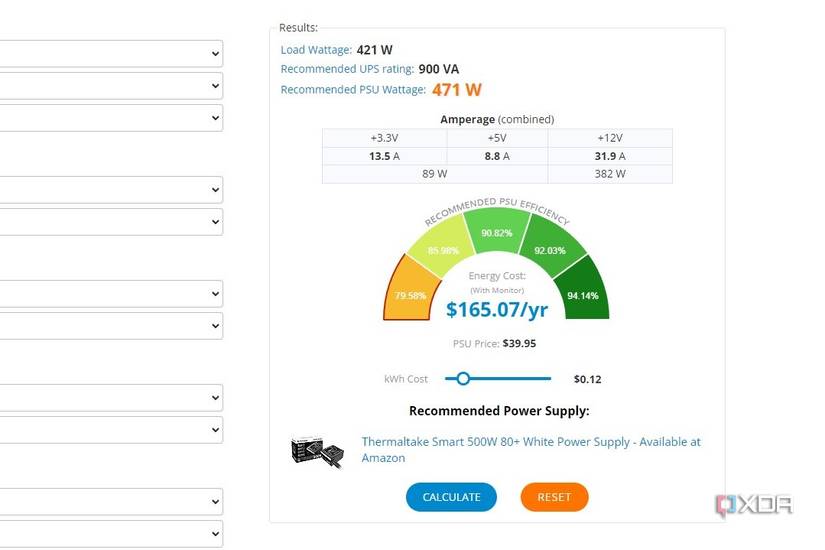This screenshot has width=825, height=550.
Task: Click the Recommended UPS rating label
Action: [x=345, y=69]
